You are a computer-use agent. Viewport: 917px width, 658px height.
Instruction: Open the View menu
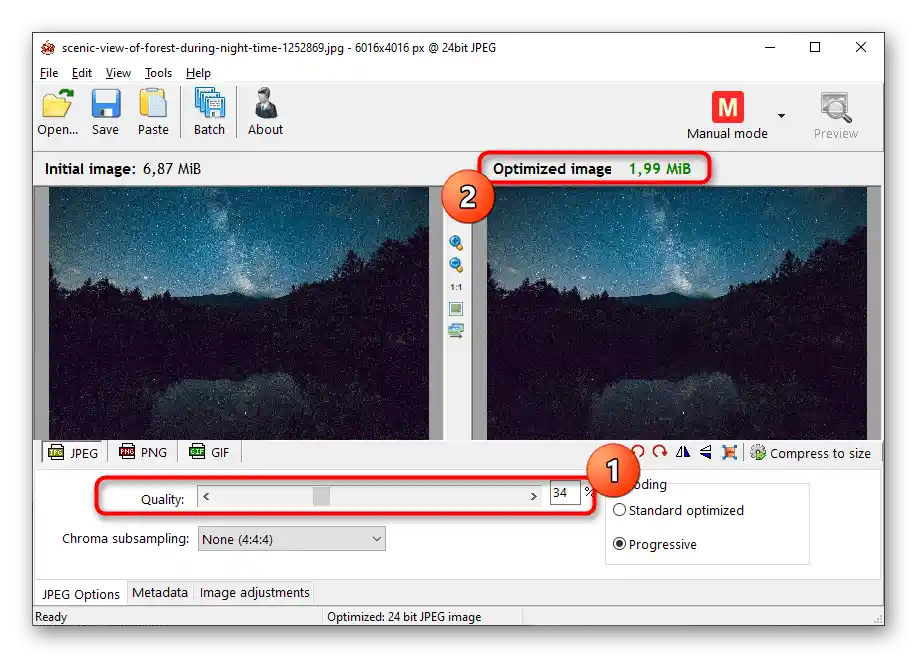pyautogui.click(x=118, y=73)
